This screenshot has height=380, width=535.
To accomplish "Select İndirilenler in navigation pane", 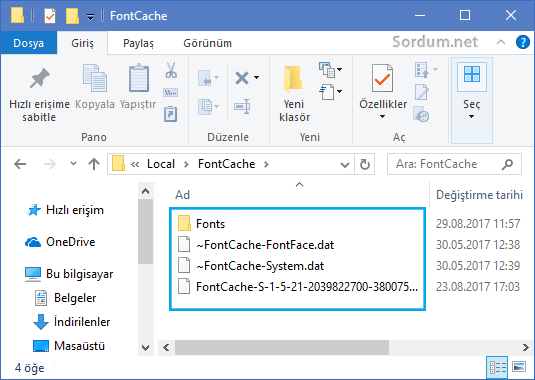I will [x=82, y=322].
